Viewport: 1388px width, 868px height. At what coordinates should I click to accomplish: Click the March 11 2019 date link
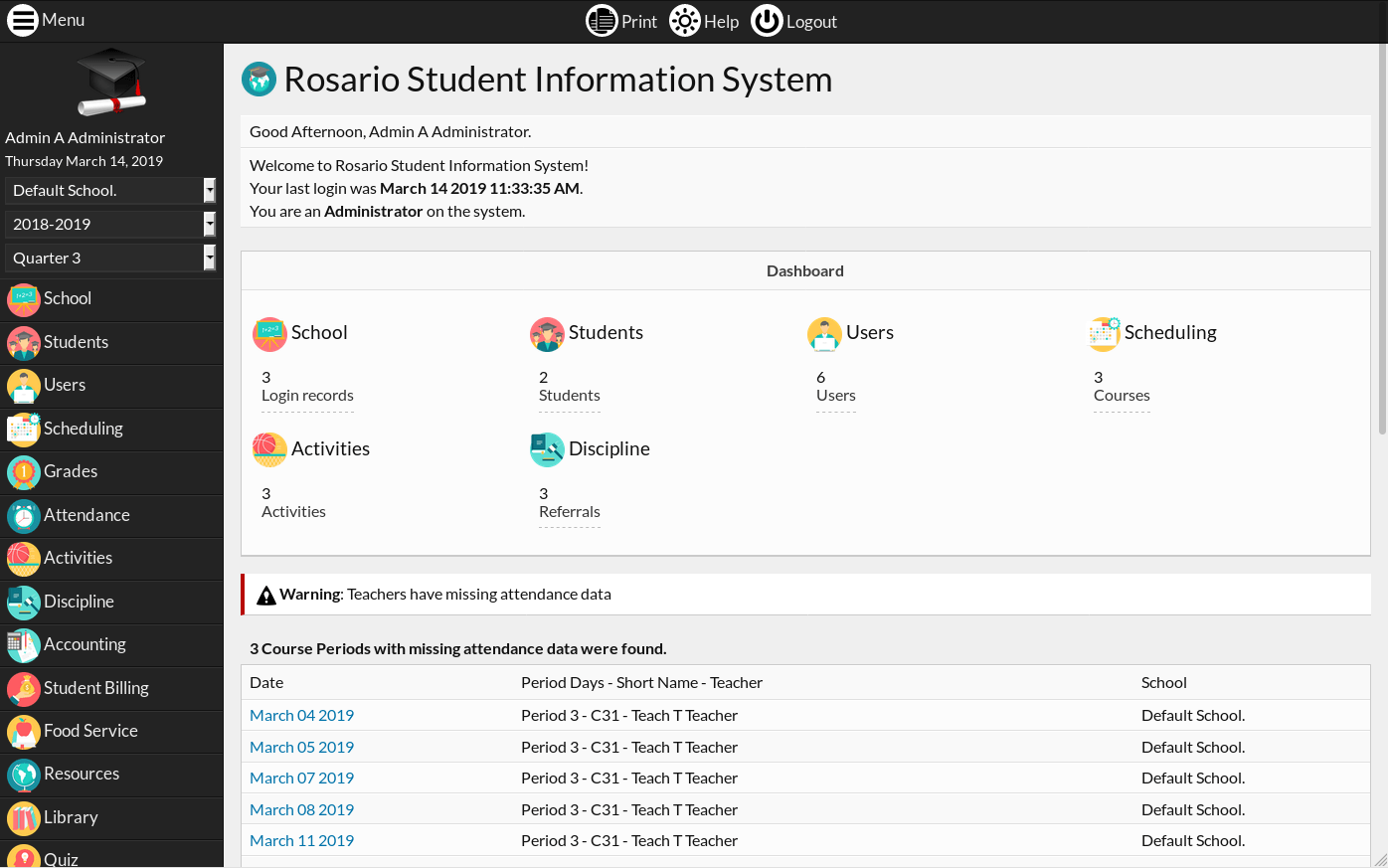(301, 841)
